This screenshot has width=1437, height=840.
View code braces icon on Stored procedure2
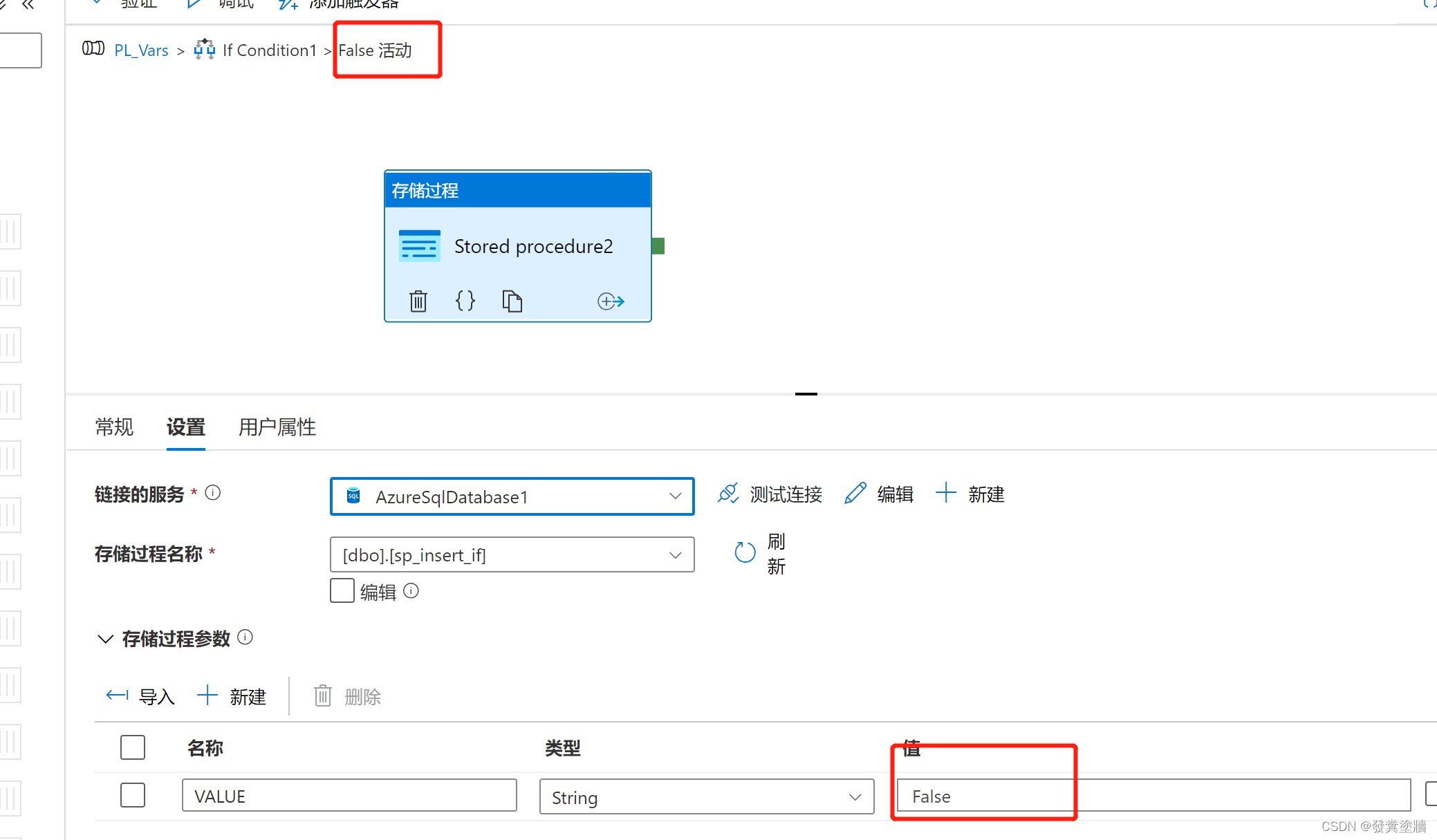tap(465, 301)
